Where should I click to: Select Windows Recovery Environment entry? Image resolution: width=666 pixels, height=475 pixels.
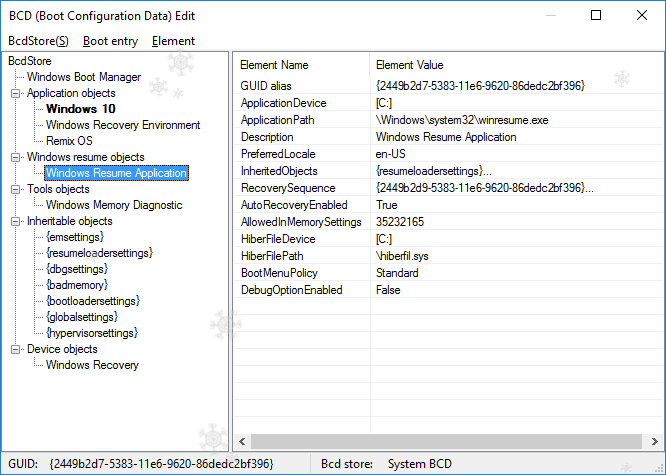click(123, 125)
